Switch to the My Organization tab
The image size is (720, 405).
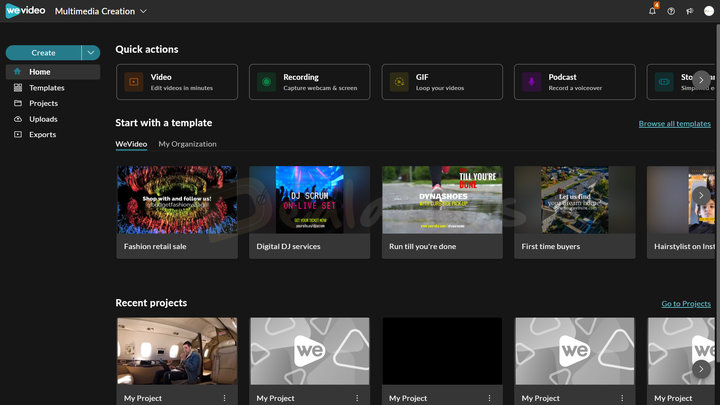(x=187, y=144)
